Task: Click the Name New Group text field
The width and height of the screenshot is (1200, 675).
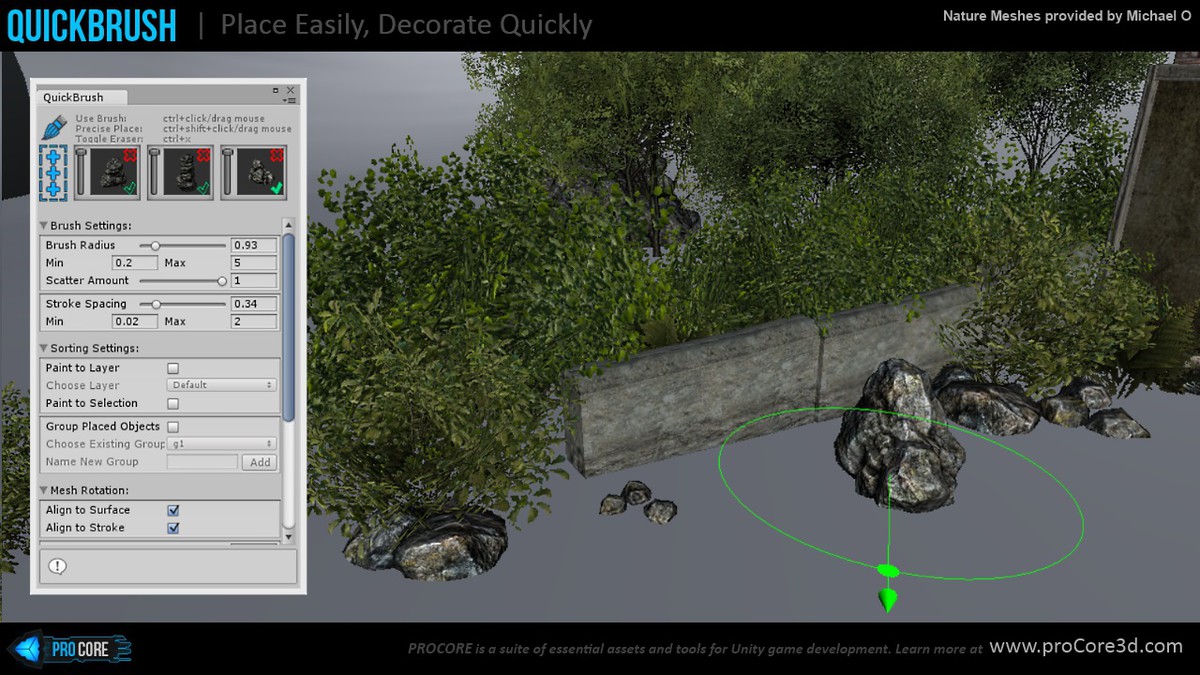Action: point(202,462)
